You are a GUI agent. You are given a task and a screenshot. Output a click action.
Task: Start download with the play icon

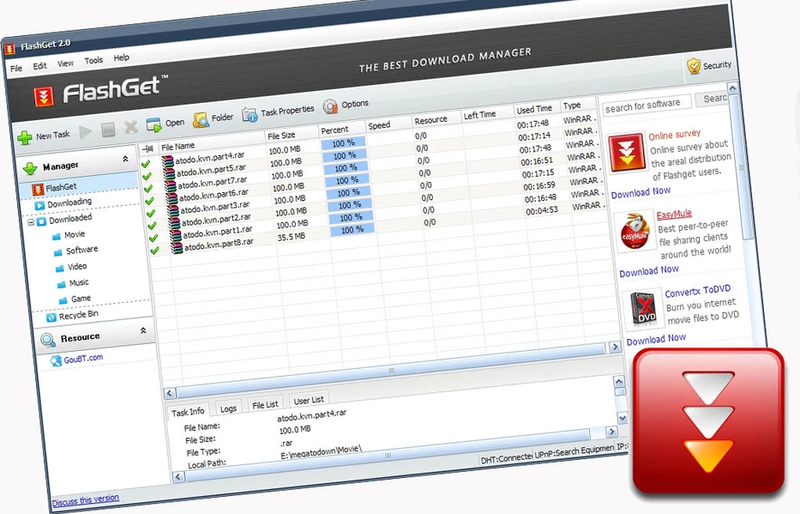click(85, 132)
